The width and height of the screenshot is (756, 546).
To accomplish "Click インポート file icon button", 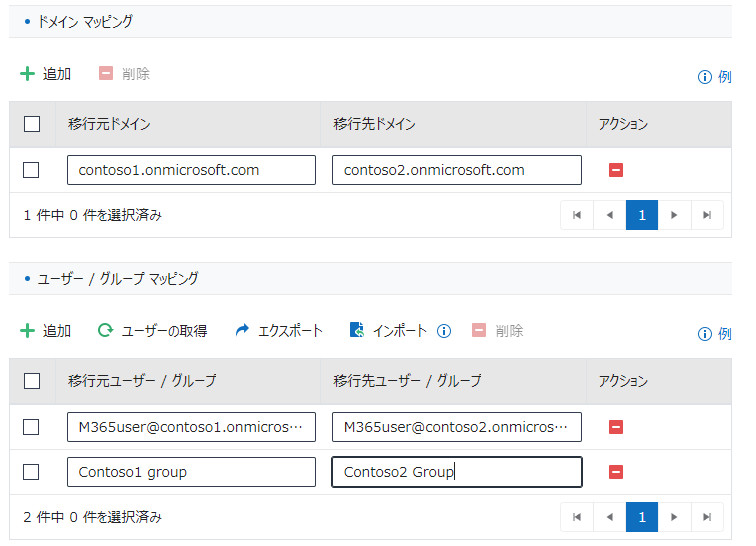I will (x=388, y=331).
